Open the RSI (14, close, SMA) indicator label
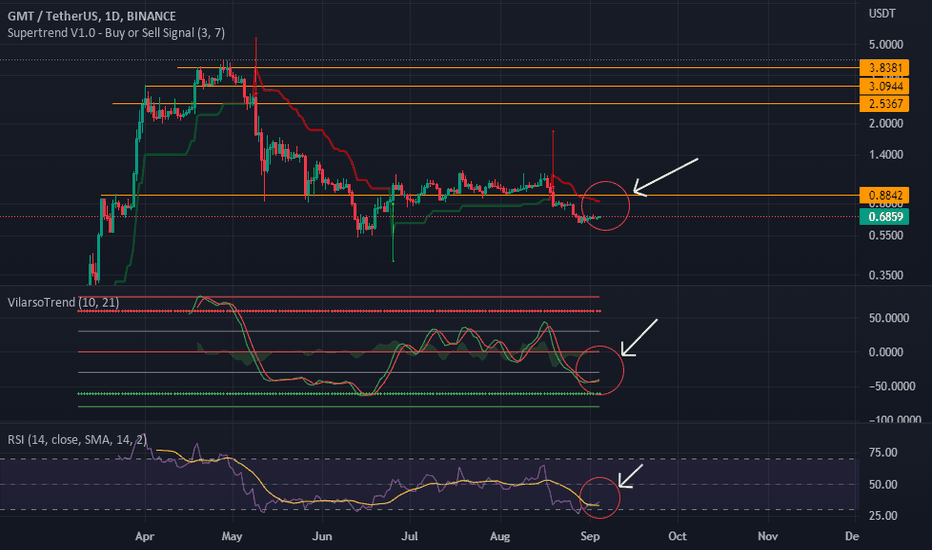This screenshot has width=932, height=550. [77, 439]
